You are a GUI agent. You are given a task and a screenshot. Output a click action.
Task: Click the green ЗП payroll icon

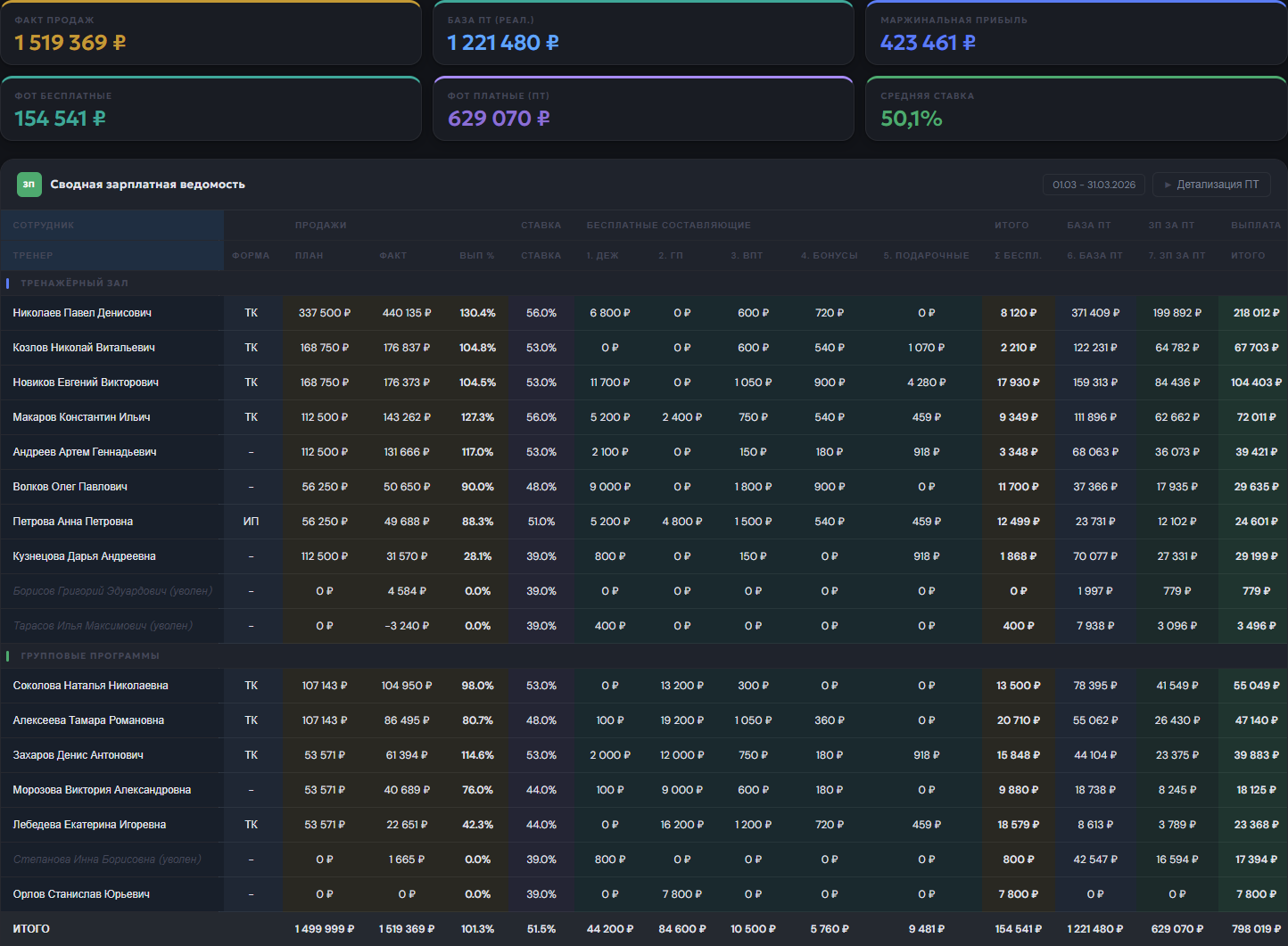tap(29, 185)
